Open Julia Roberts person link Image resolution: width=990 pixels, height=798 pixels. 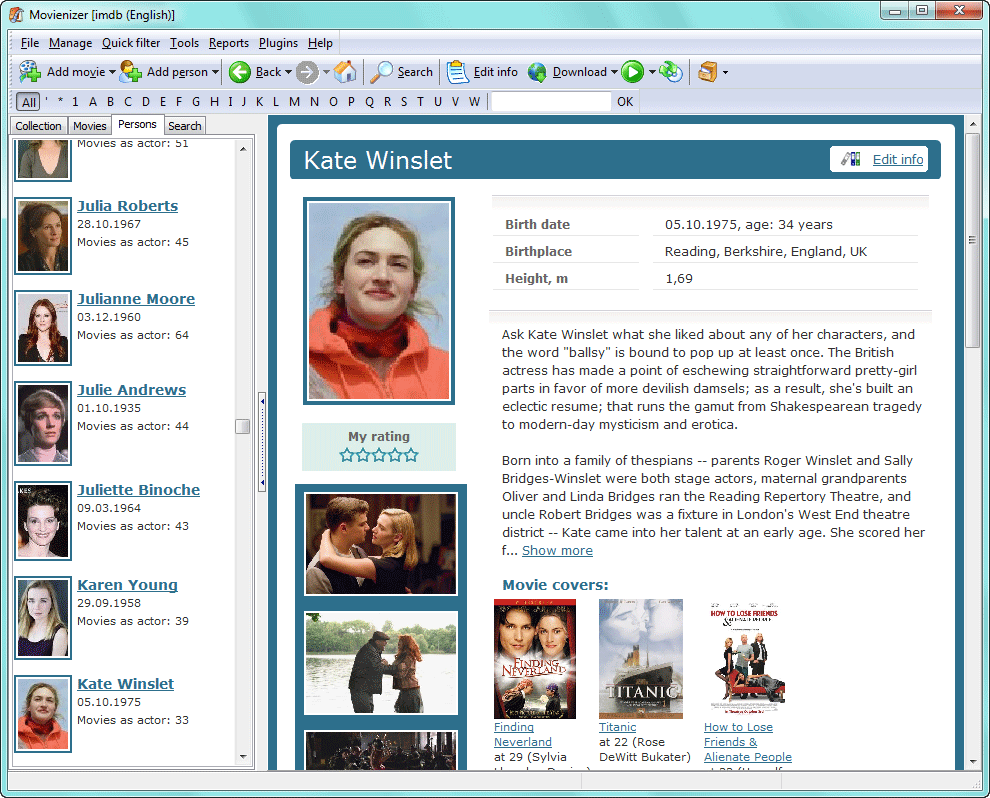128,206
